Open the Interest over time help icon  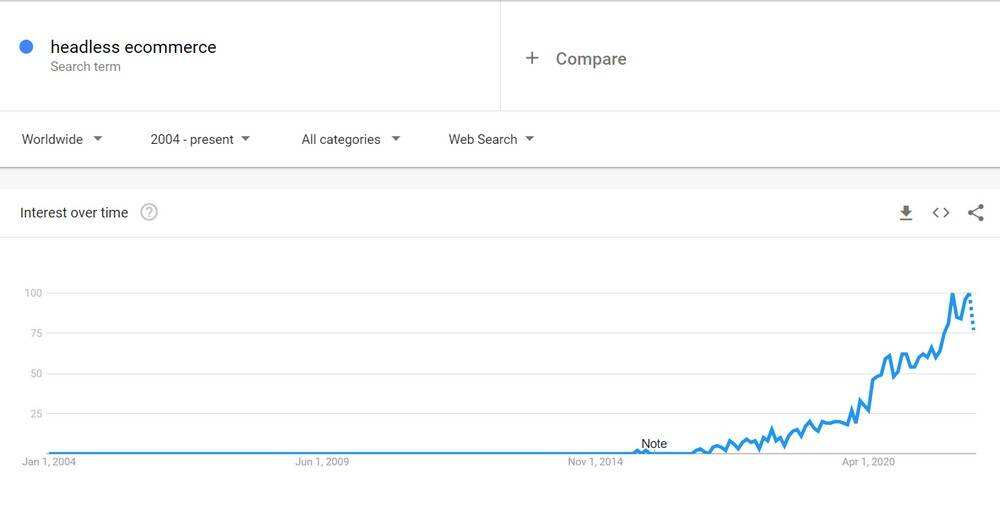[x=149, y=212]
